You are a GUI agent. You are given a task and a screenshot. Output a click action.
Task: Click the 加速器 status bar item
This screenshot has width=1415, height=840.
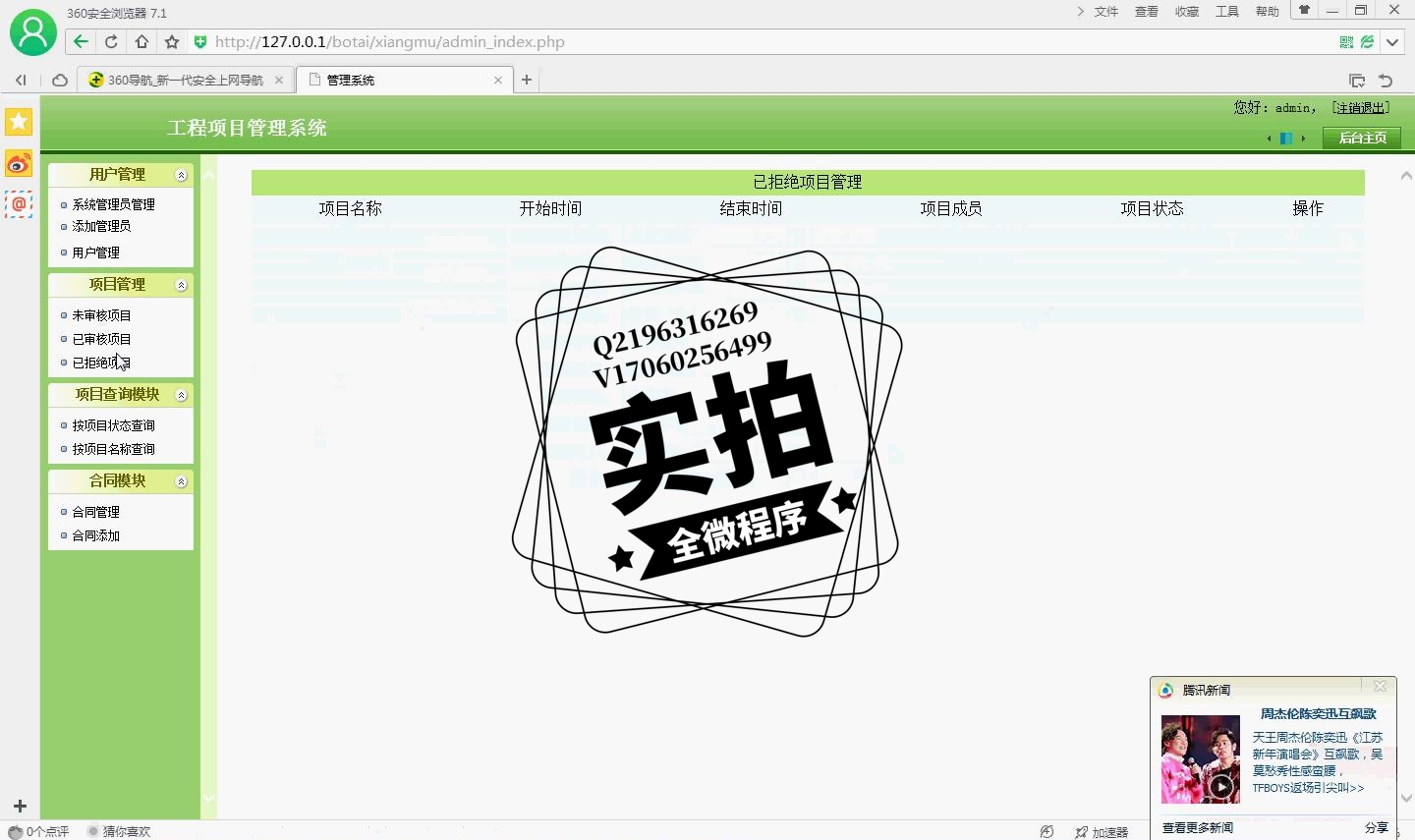click(x=1102, y=832)
